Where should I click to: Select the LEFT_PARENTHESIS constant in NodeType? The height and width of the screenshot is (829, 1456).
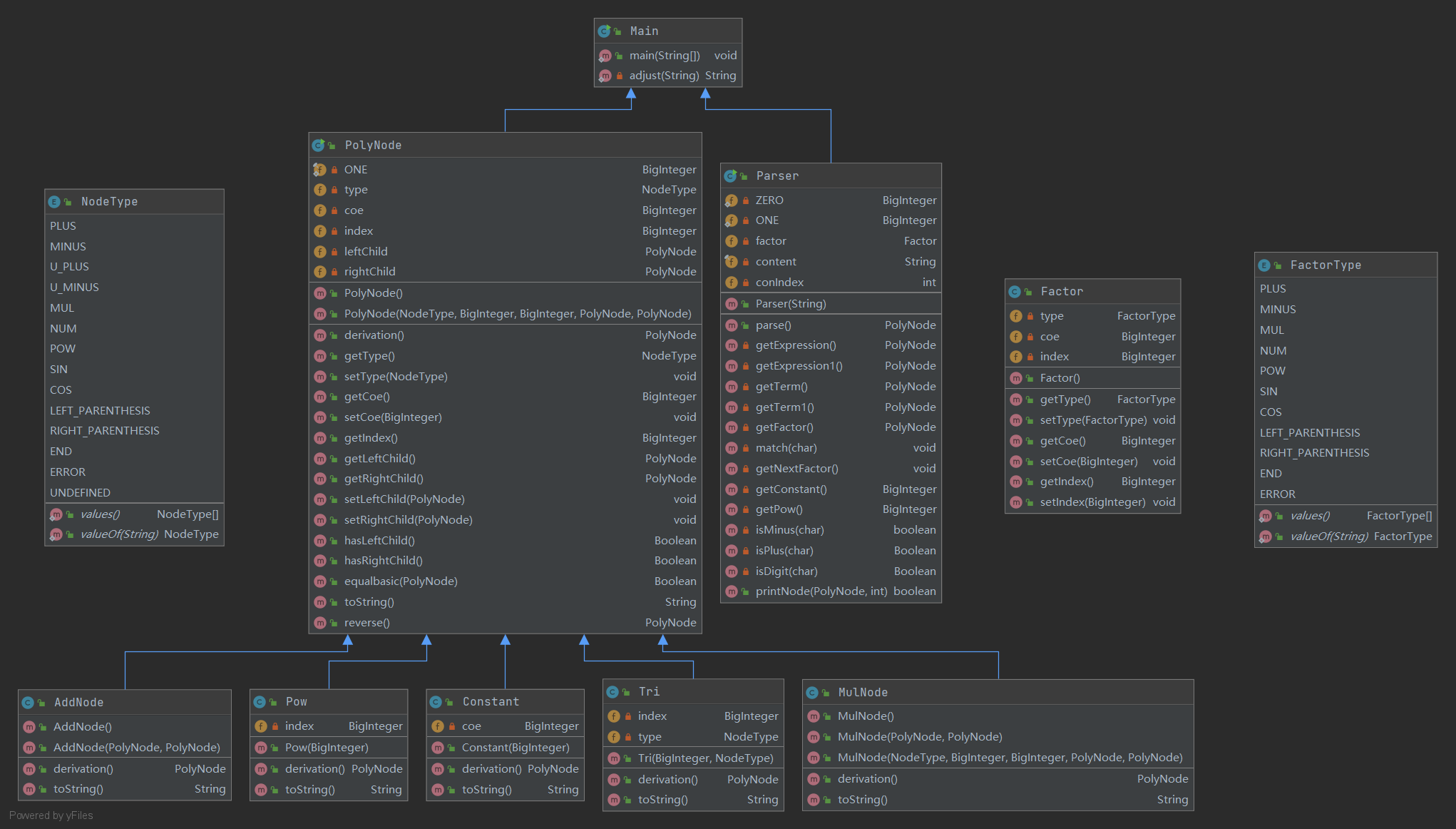100,411
